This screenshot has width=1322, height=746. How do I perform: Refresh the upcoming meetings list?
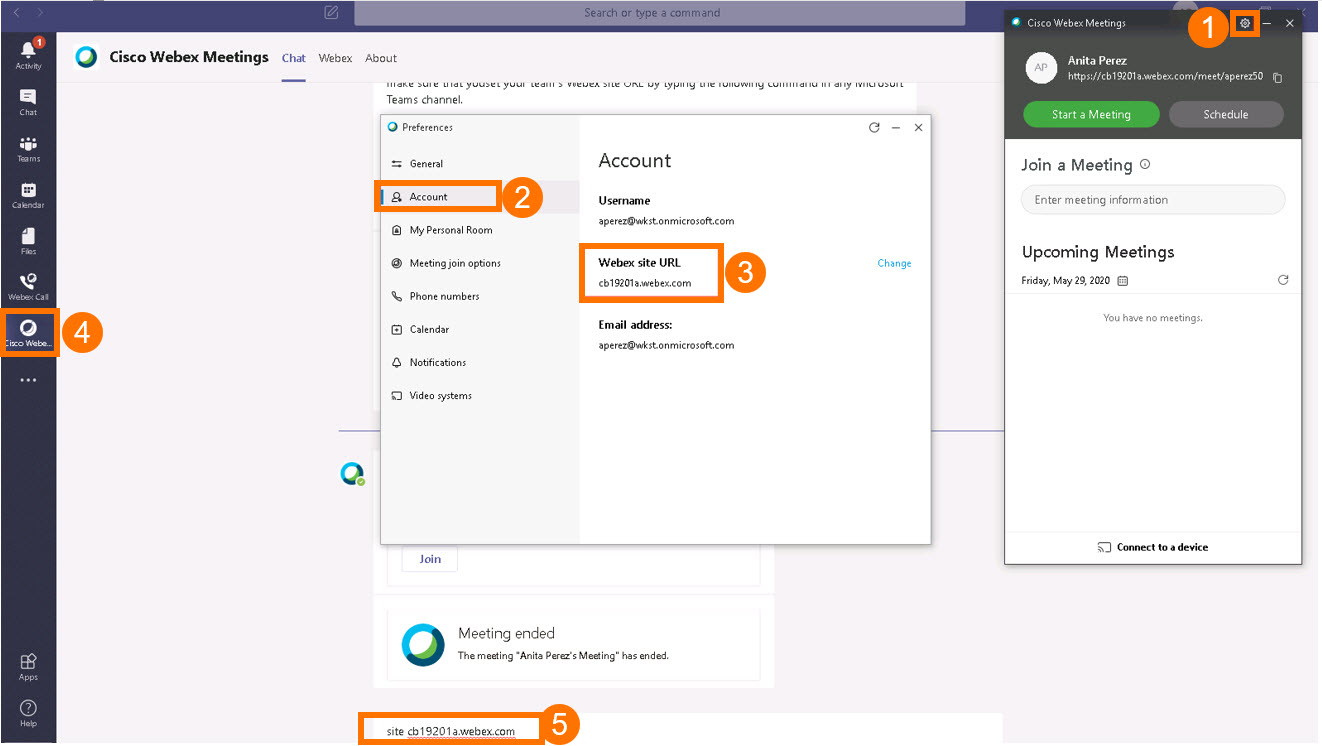coord(1283,281)
